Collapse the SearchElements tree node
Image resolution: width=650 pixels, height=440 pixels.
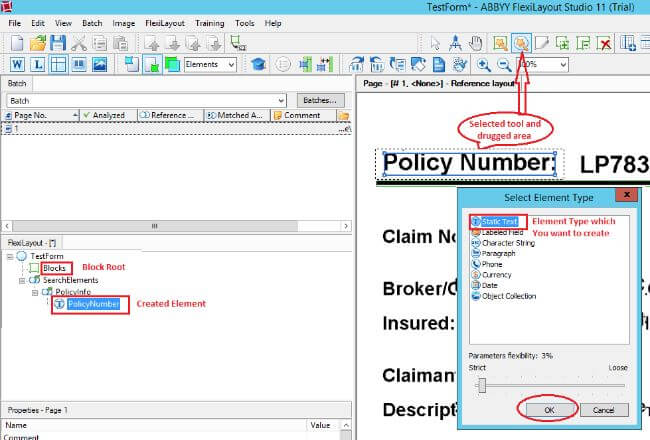tap(22, 281)
